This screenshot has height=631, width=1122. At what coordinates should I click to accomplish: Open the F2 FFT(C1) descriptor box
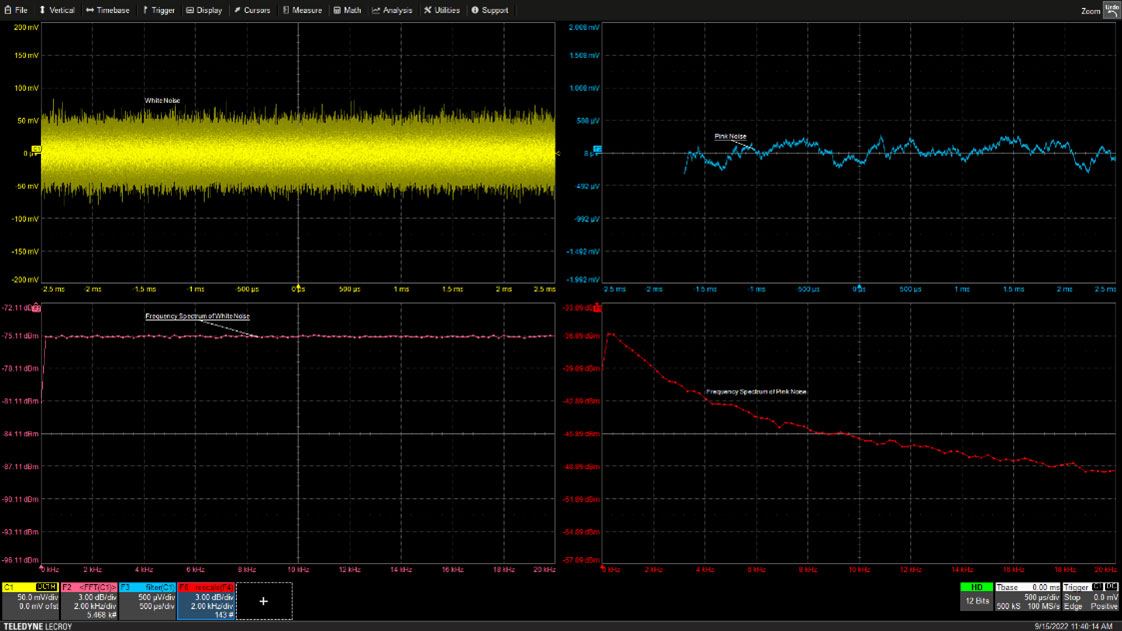(89, 600)
